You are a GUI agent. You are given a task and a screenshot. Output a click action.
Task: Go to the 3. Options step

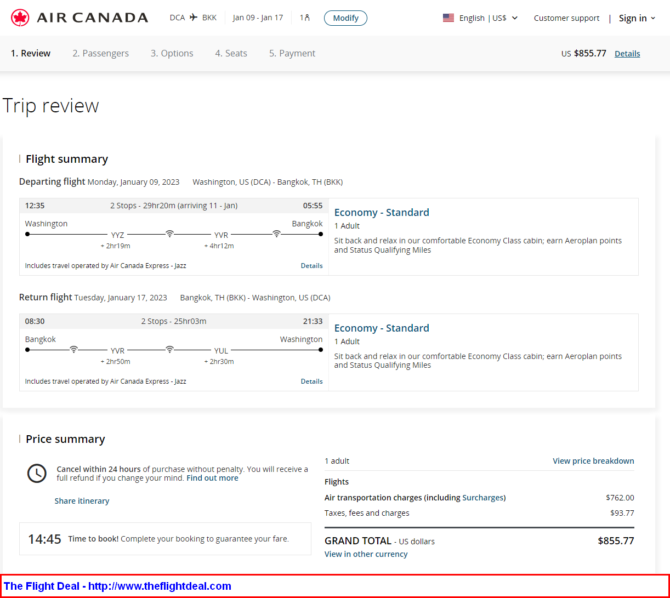[x=172, y=53]
